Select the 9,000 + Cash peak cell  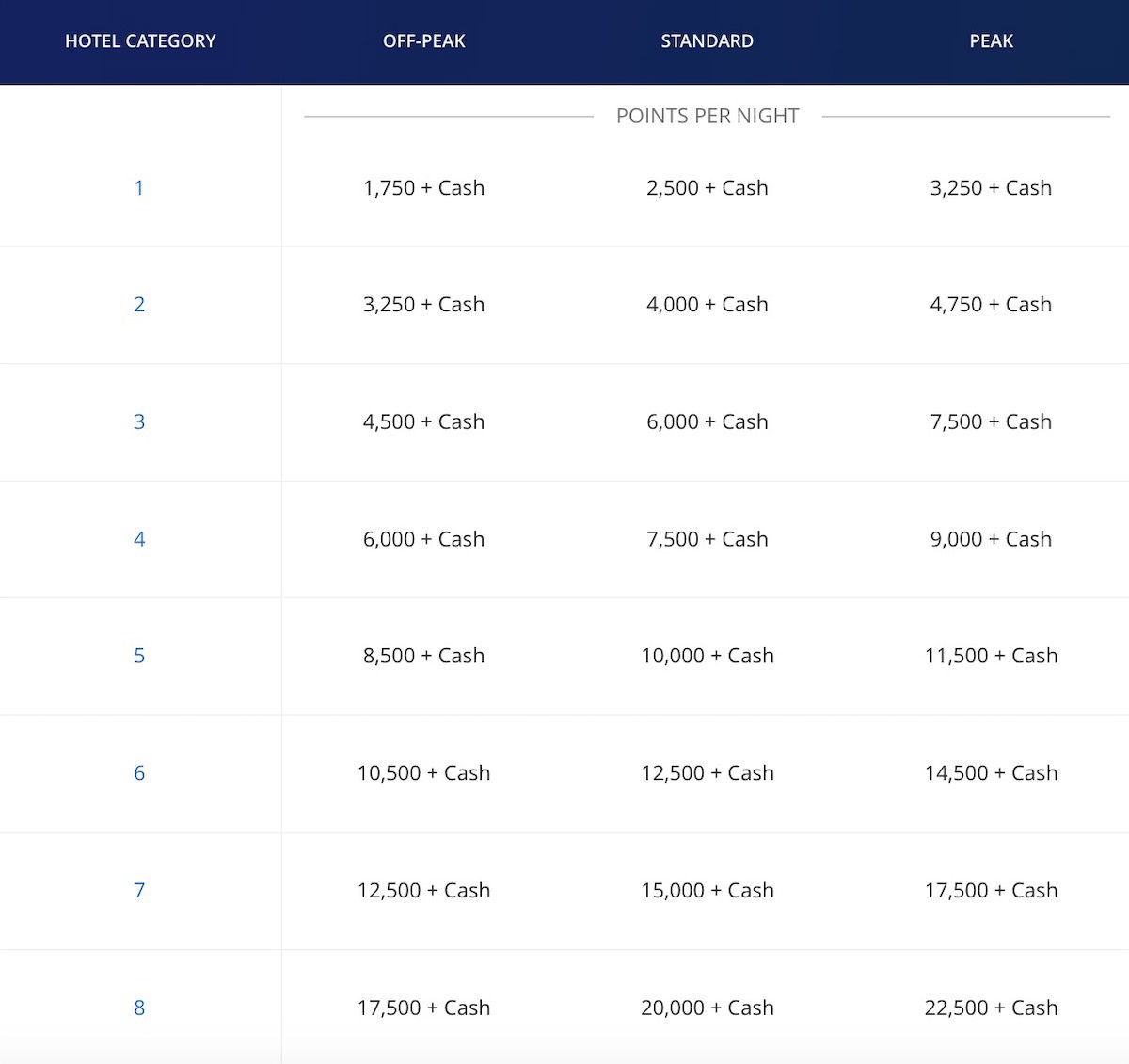(x=991, y=539)
